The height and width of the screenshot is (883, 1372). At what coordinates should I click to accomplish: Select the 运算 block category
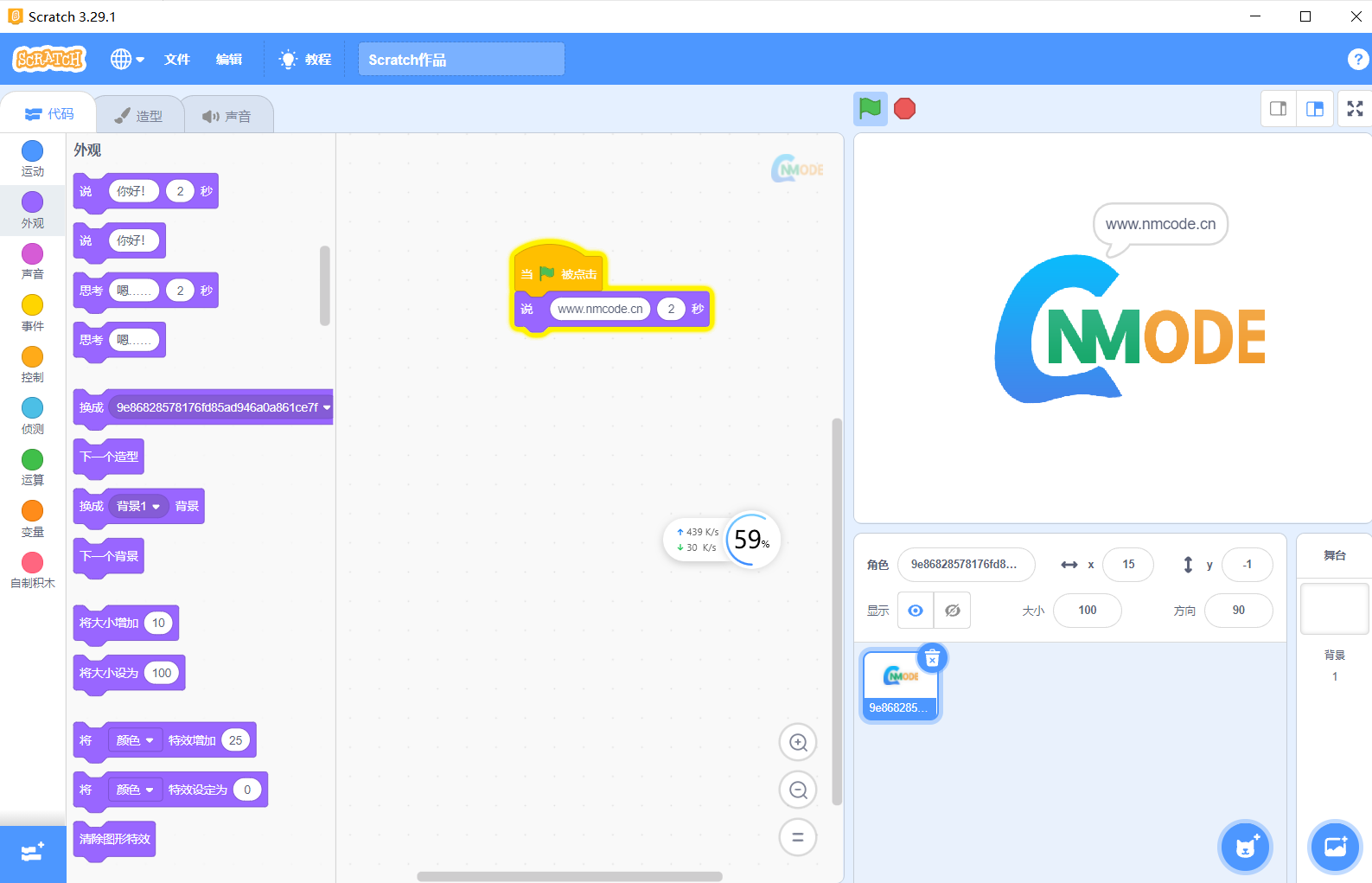(x=33, y=467)
